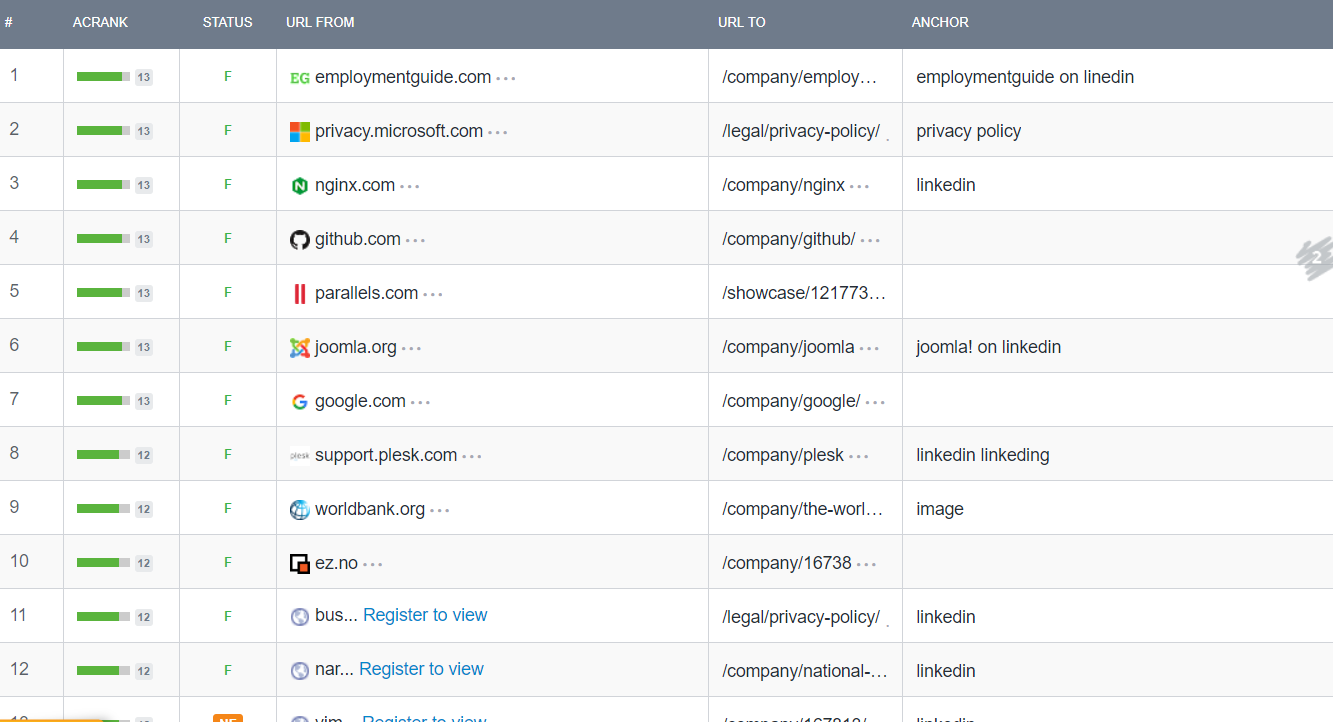
Task: Expand ellipsis after worldbank.org
Action: pyautogui.click(x=440, y=510)
